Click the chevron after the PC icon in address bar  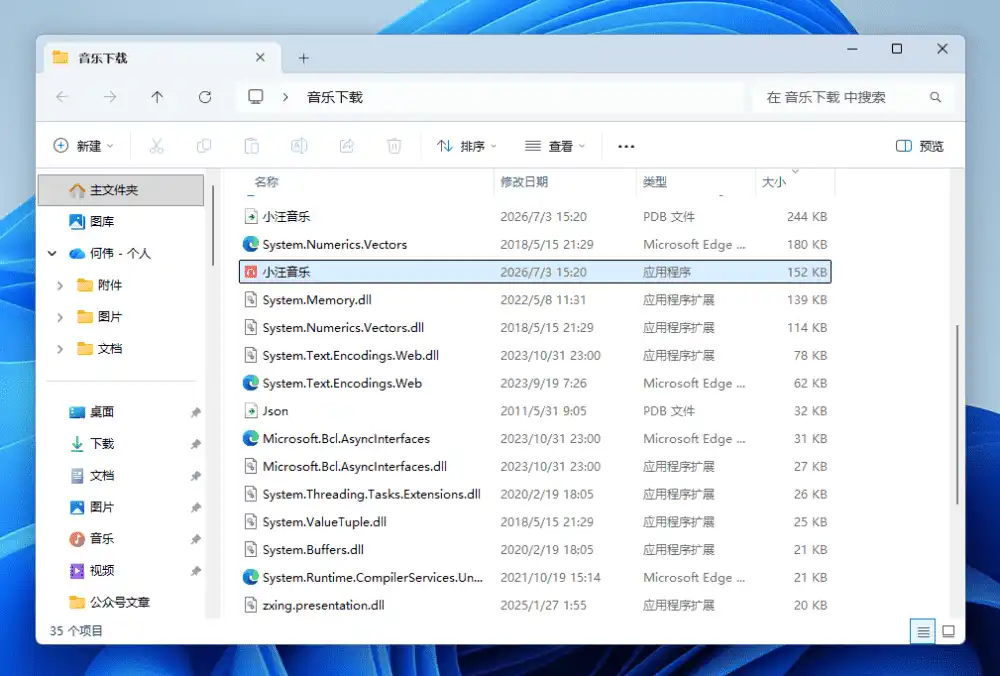click(286, 97)
